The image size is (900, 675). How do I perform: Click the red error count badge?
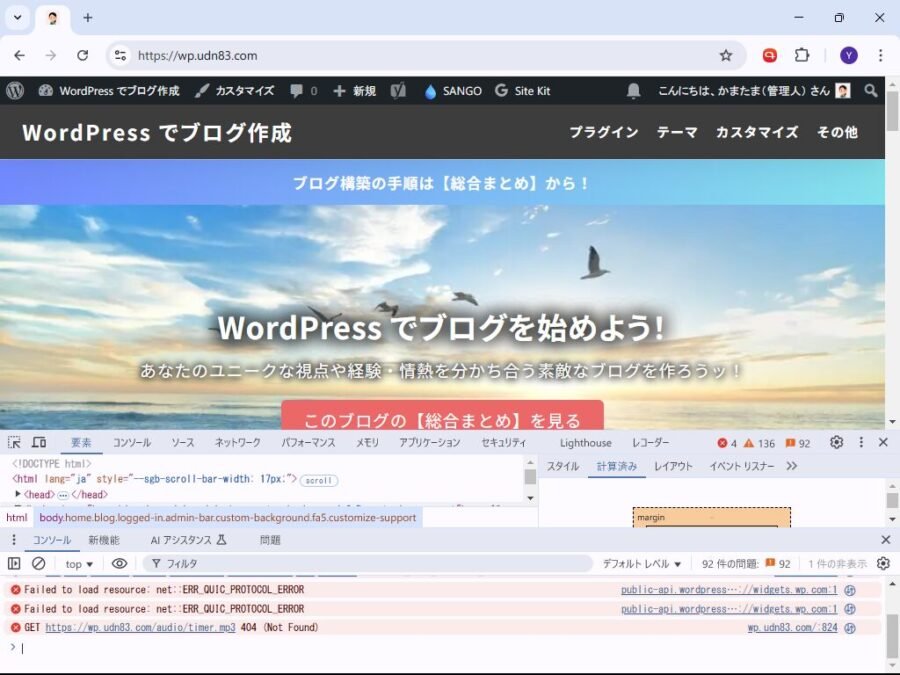[727, 443]
